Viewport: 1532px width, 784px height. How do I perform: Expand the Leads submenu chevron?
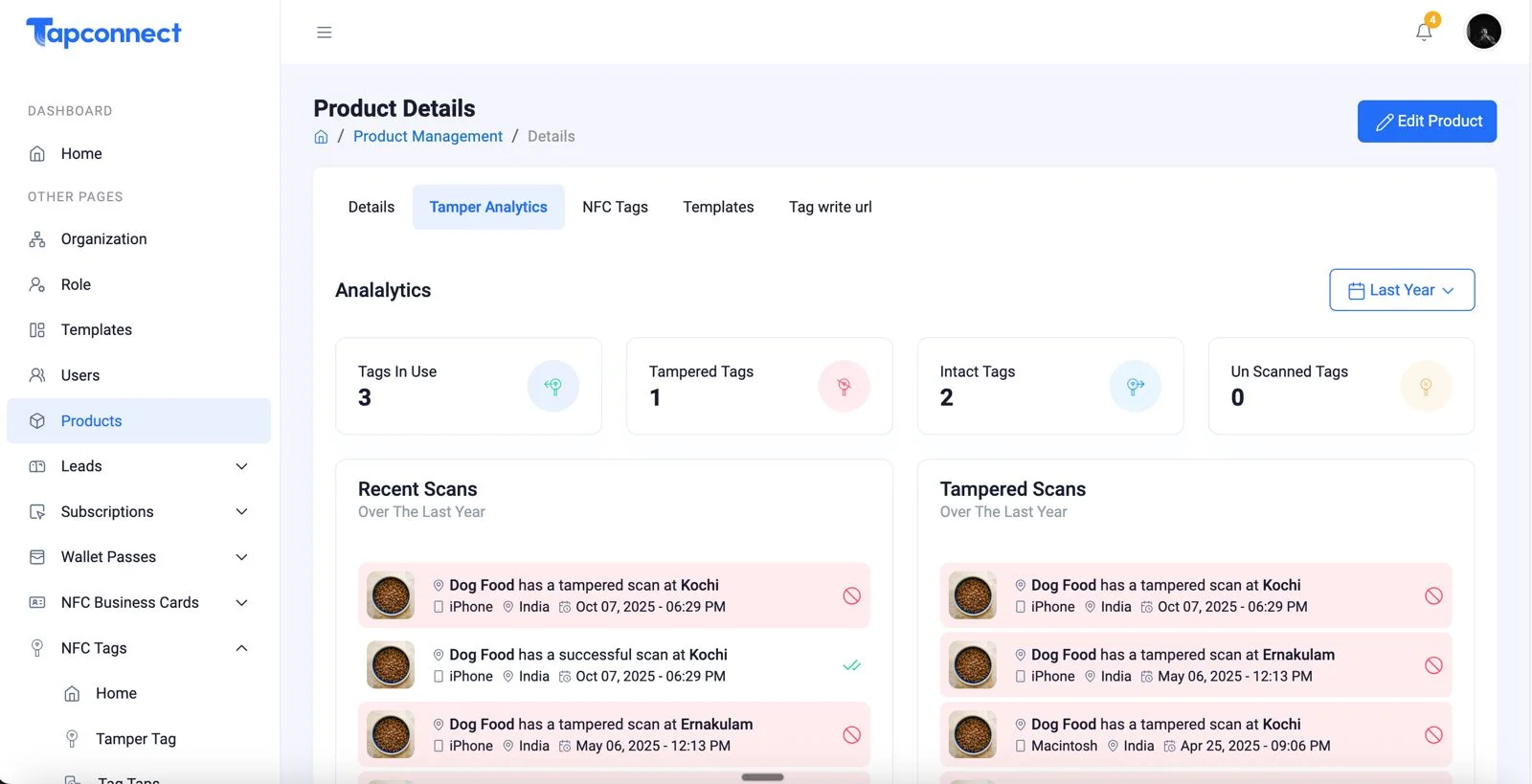241,466
